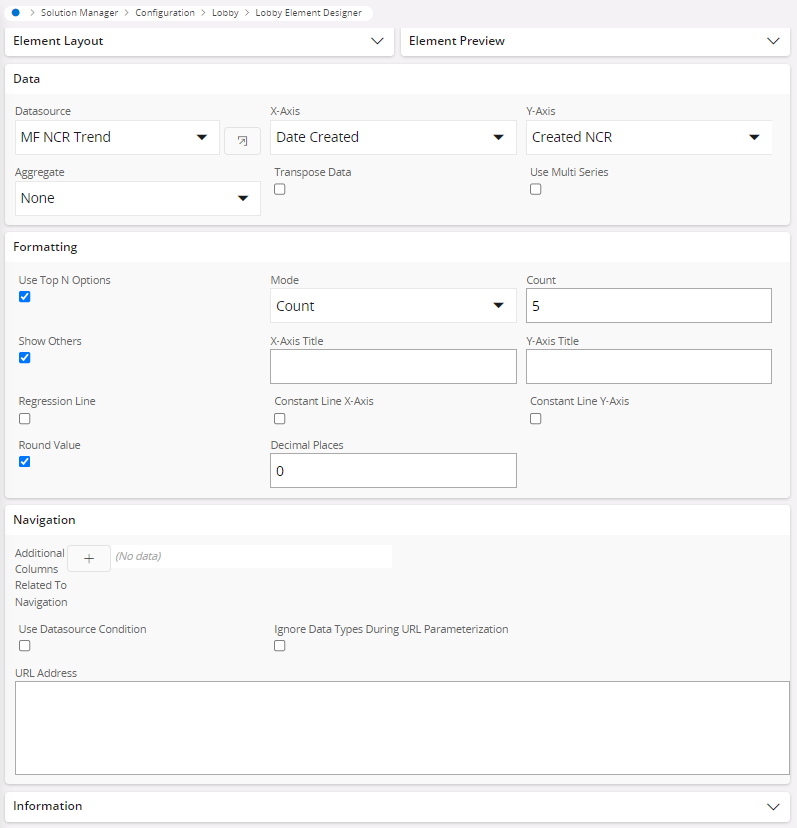Enable the Transpose Data checkbox
The height and width of the screenshot is (828, 797).
279,189
